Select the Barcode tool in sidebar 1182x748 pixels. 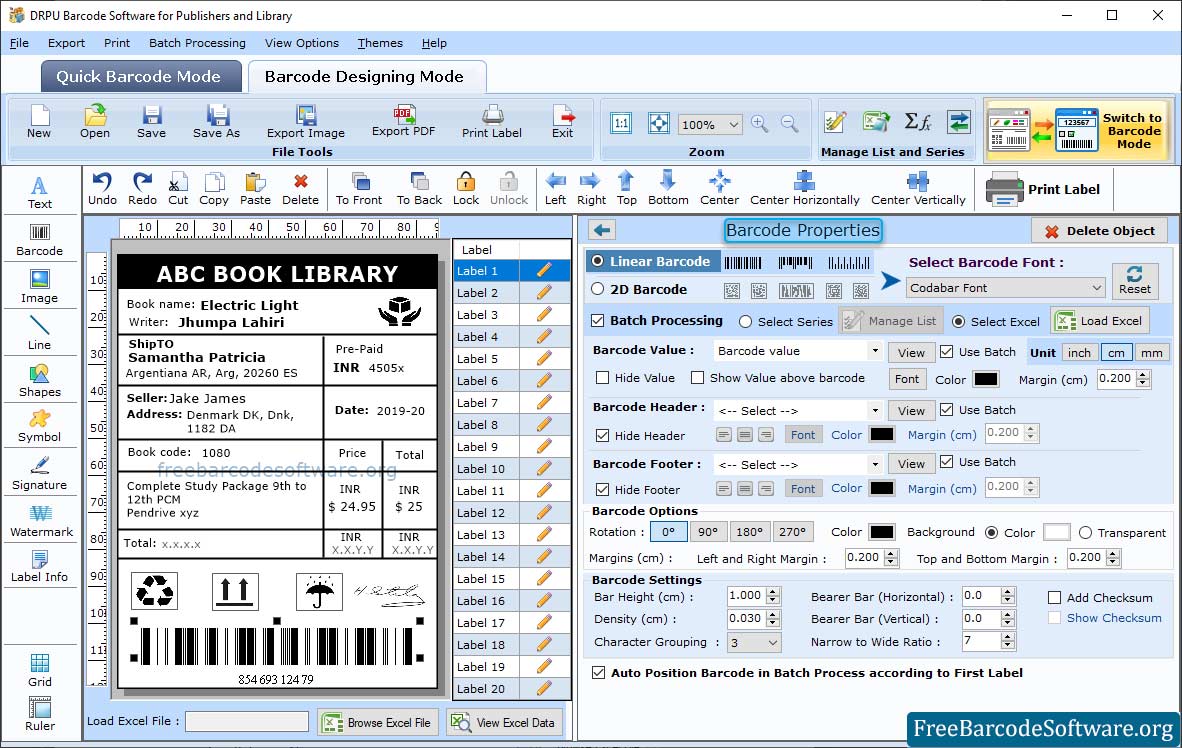[39, 240]
